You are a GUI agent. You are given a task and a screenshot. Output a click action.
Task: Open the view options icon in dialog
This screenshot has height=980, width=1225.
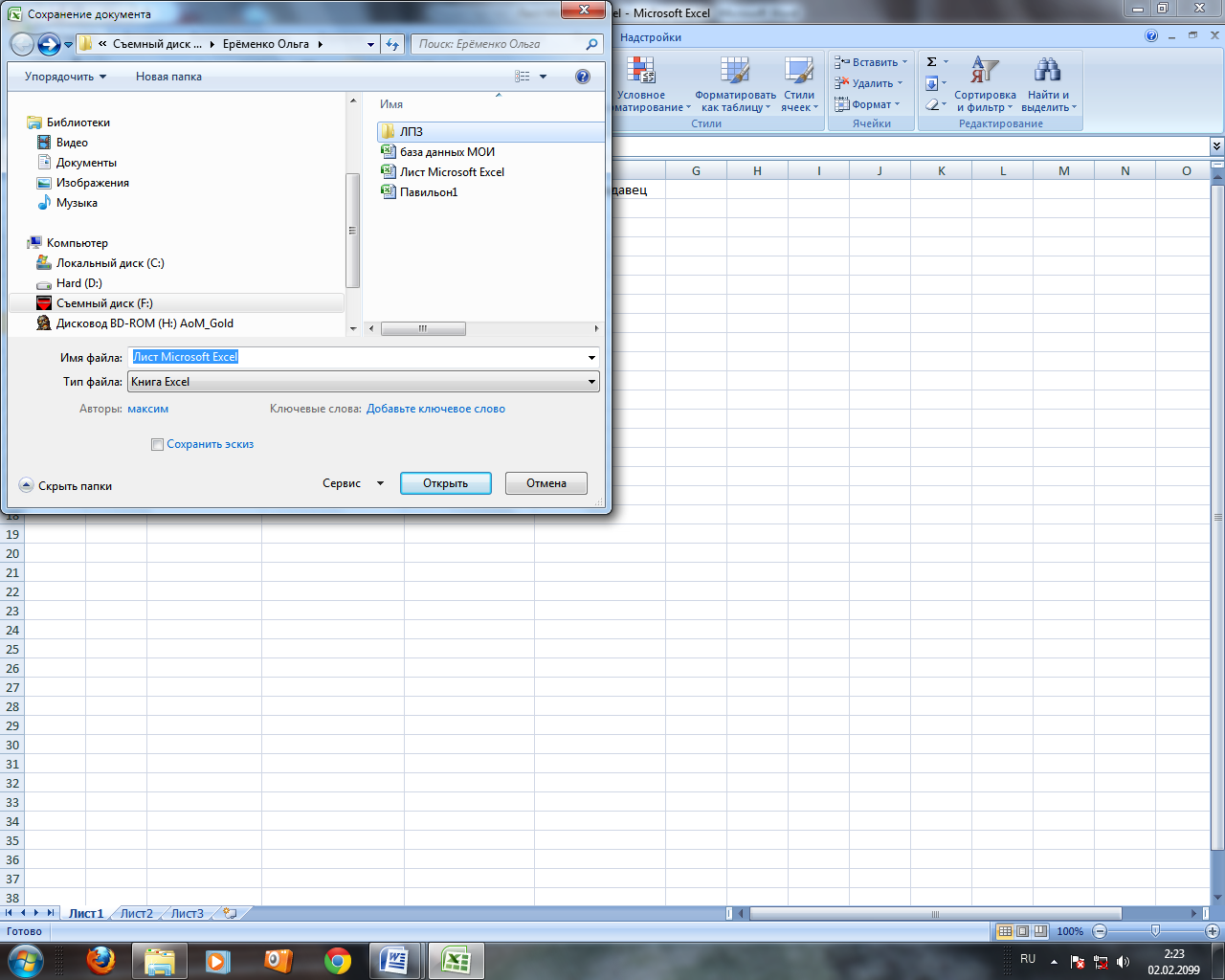click(523, 77)
